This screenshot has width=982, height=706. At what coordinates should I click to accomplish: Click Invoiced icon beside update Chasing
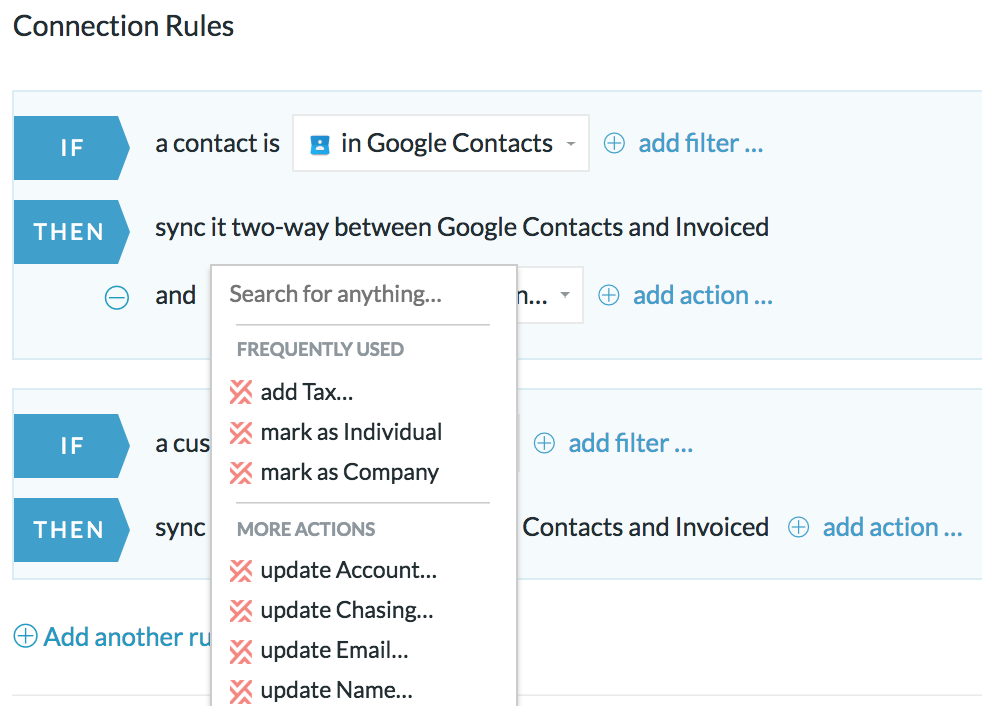coord(240,611)
